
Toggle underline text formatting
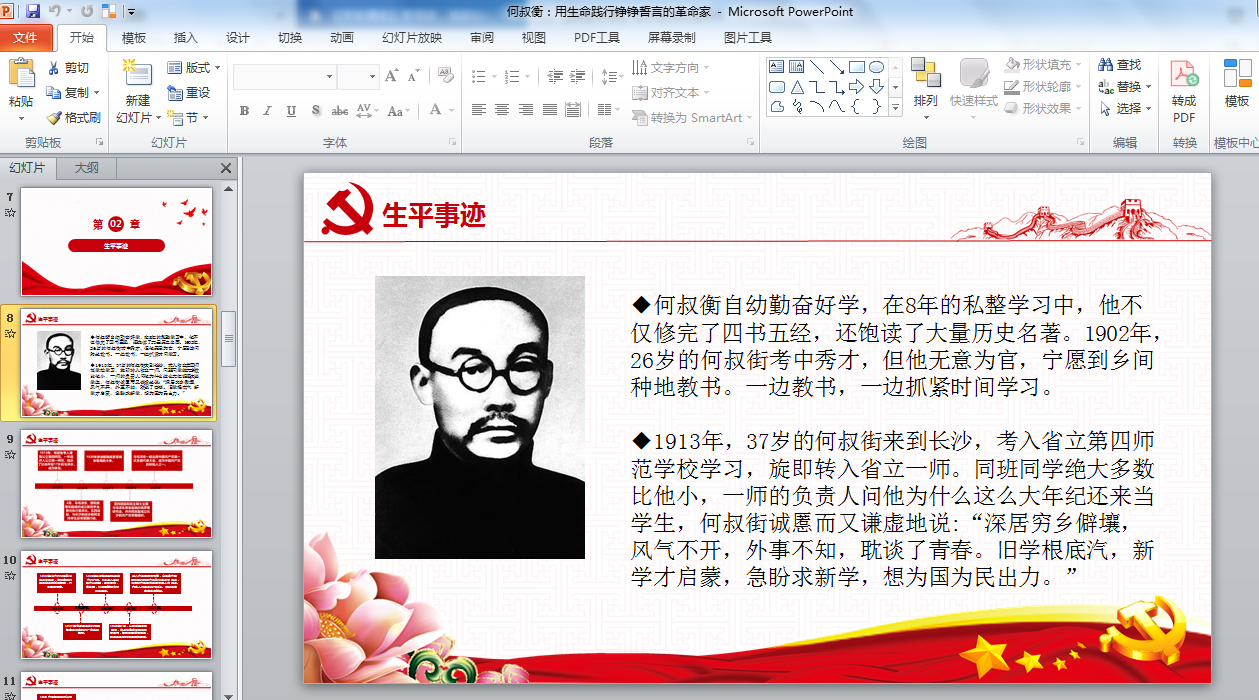tap(291, 110)
